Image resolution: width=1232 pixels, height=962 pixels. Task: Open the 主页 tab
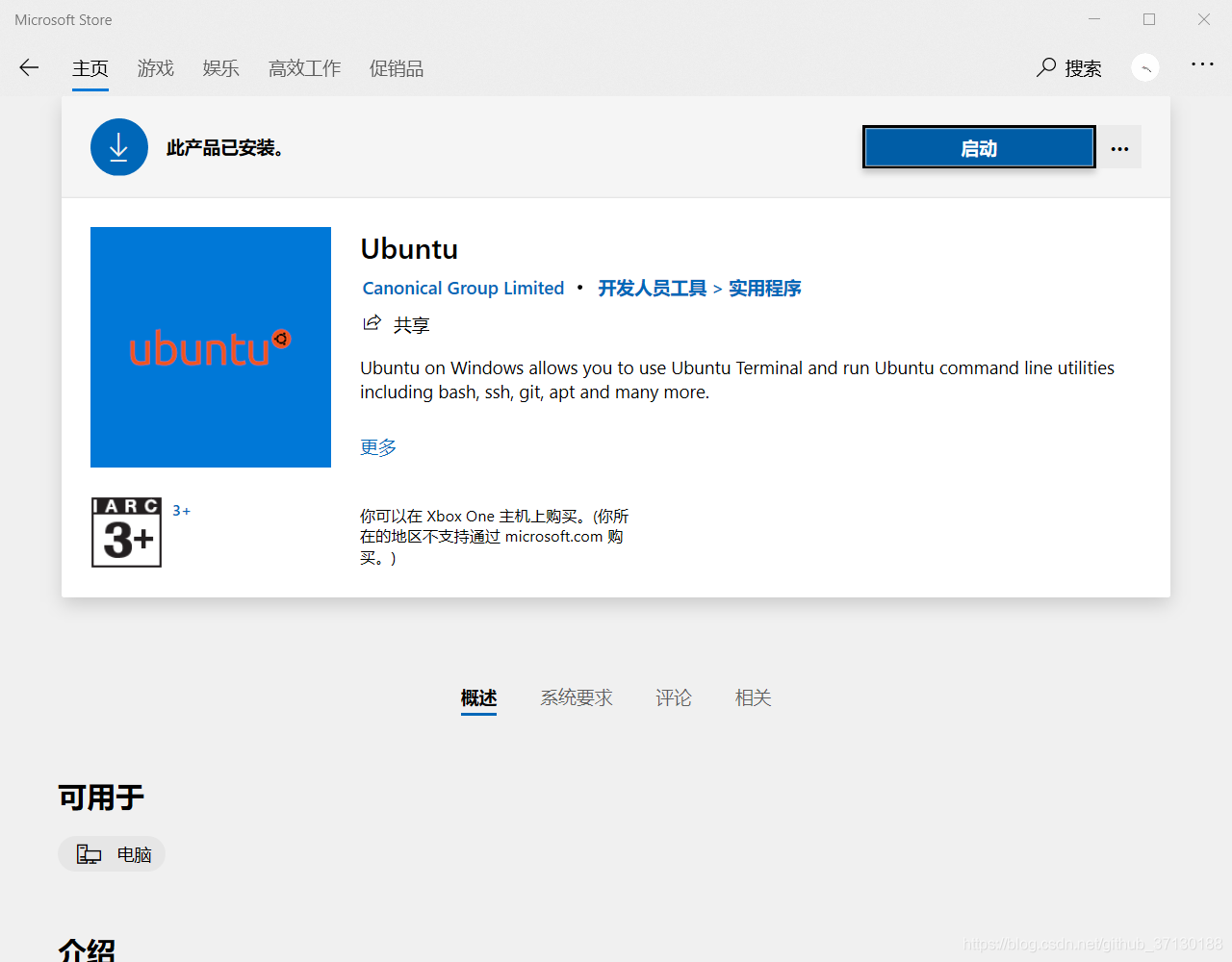[x=90, y=68]
